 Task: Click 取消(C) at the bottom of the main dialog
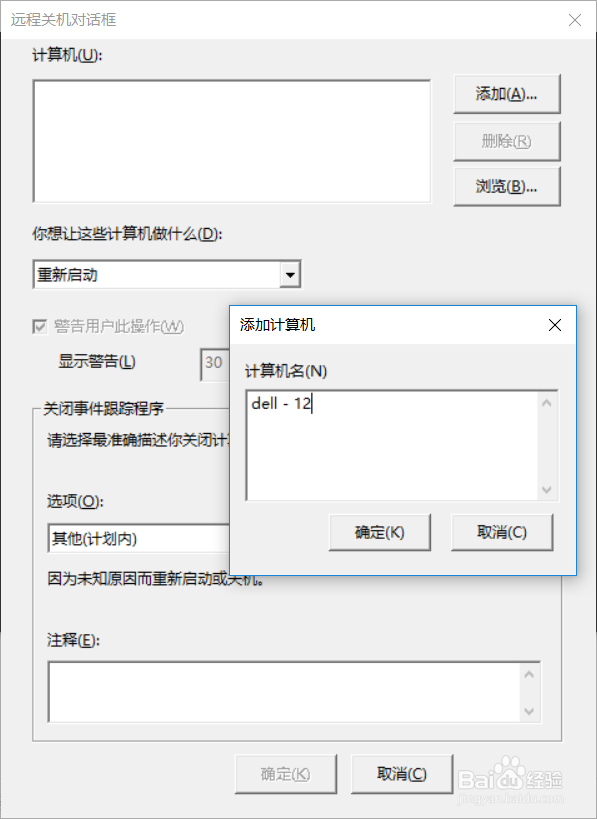coord(402,774)
